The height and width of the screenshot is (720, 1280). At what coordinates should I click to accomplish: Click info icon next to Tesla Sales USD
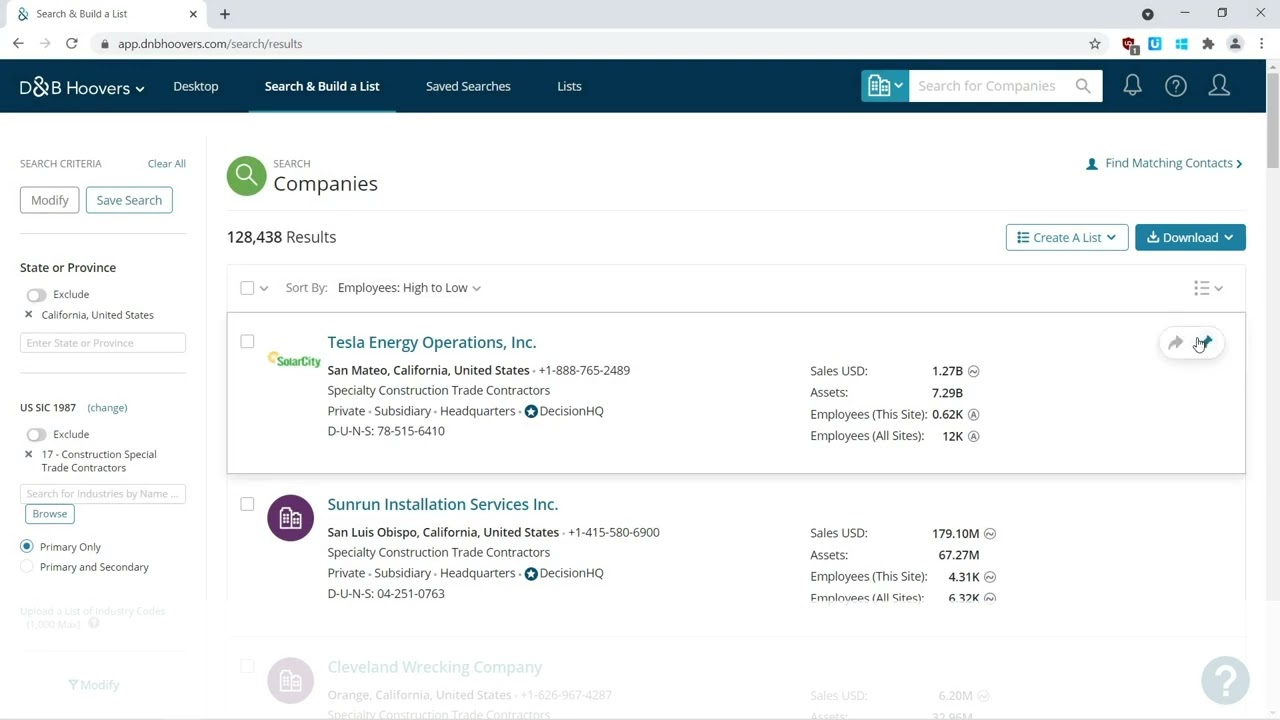(x=973, y=371)
